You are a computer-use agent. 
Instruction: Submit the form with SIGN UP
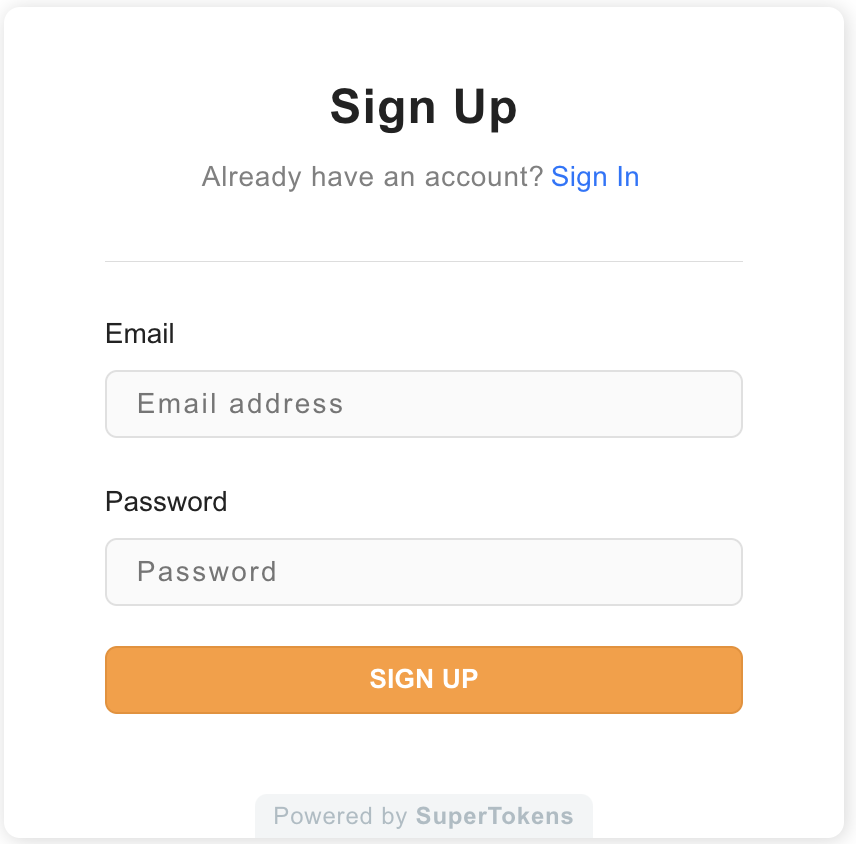(x=423, y=680)
